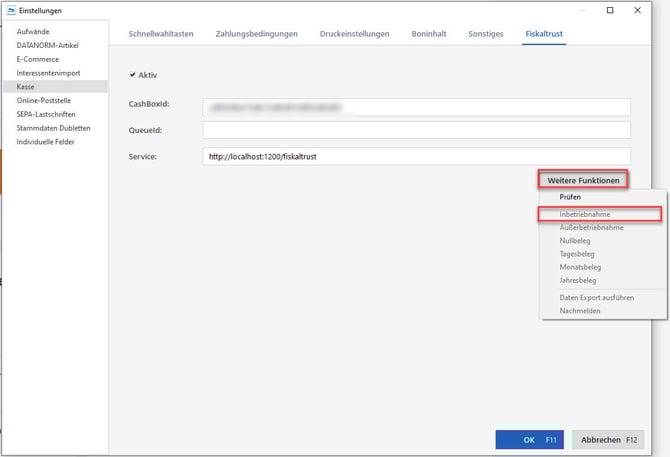Open the Zahlungsbedingungen tab
This screenshot has width=670, height=457.
pyautogui.click(x=256, y=34)
